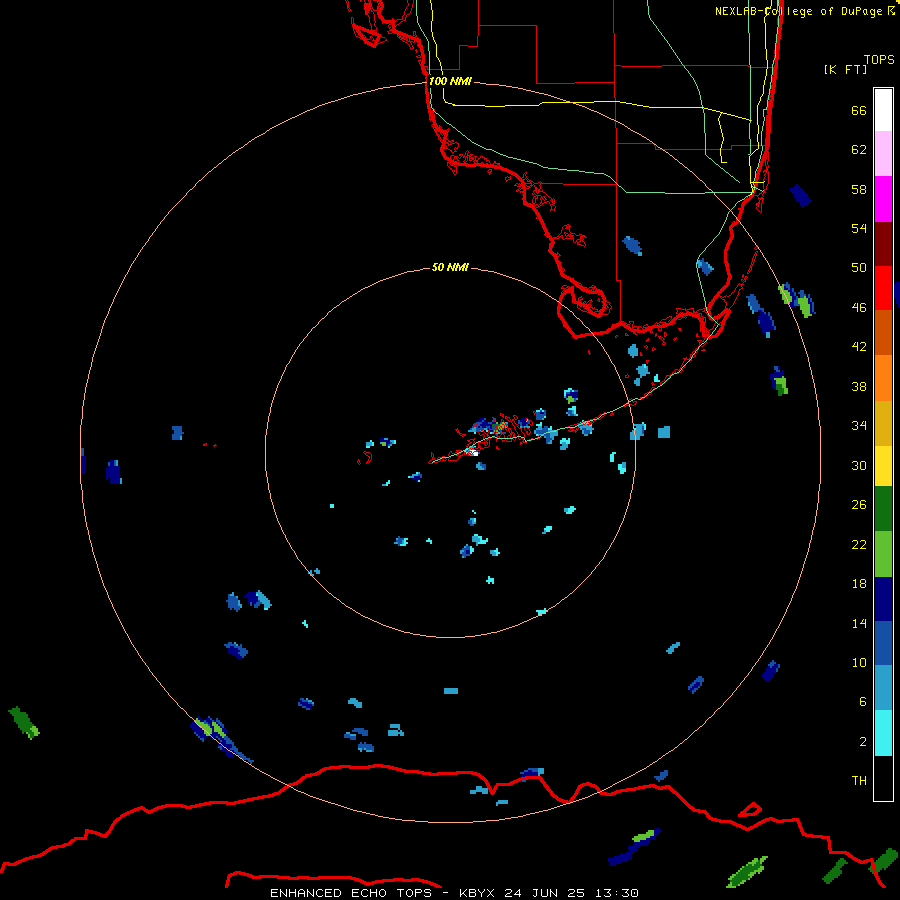Click the 'TOPS' legend title
Screen dimensions: 900x900
pyautogui.click(x=879, y=60)
